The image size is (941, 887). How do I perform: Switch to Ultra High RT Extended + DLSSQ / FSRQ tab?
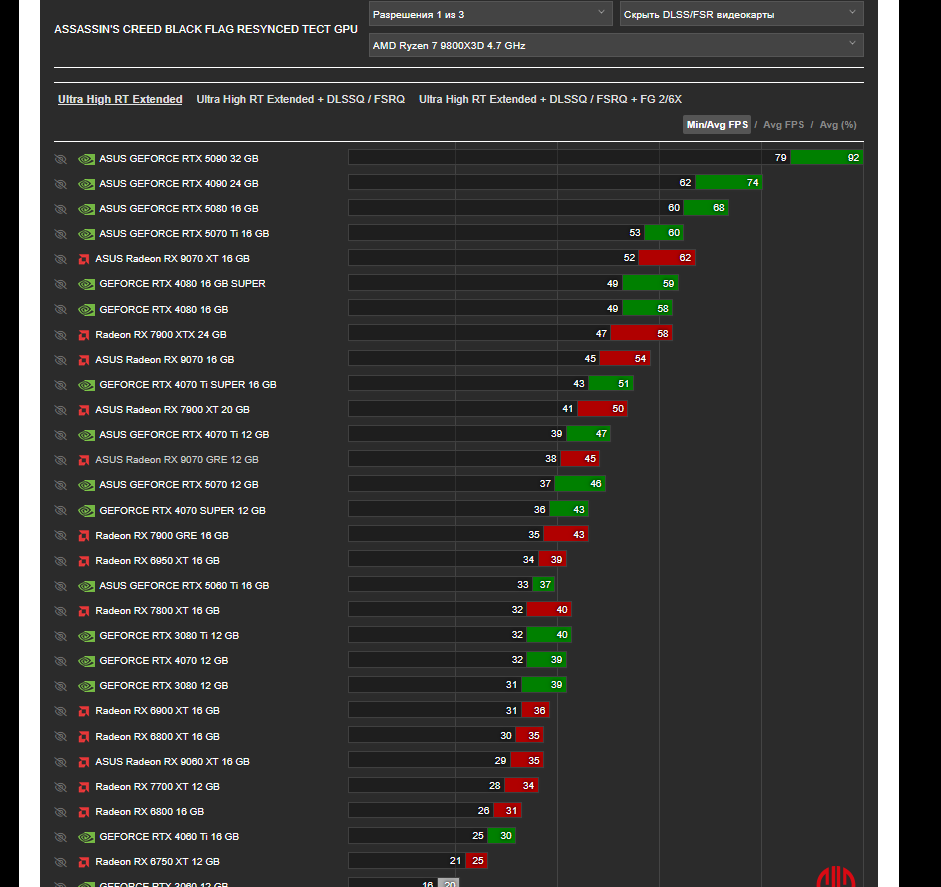pyautogui.click(x=301, y=99)
